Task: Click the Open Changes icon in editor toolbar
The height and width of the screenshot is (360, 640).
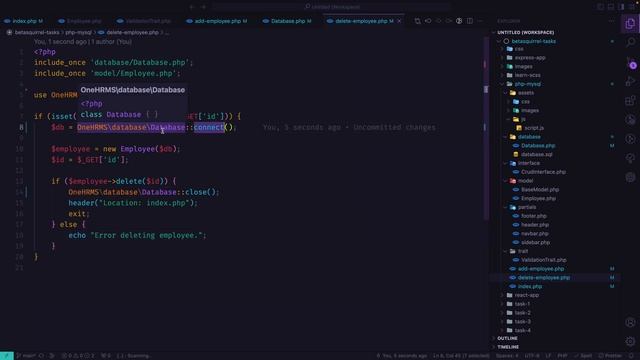Action: click(418, 21)
